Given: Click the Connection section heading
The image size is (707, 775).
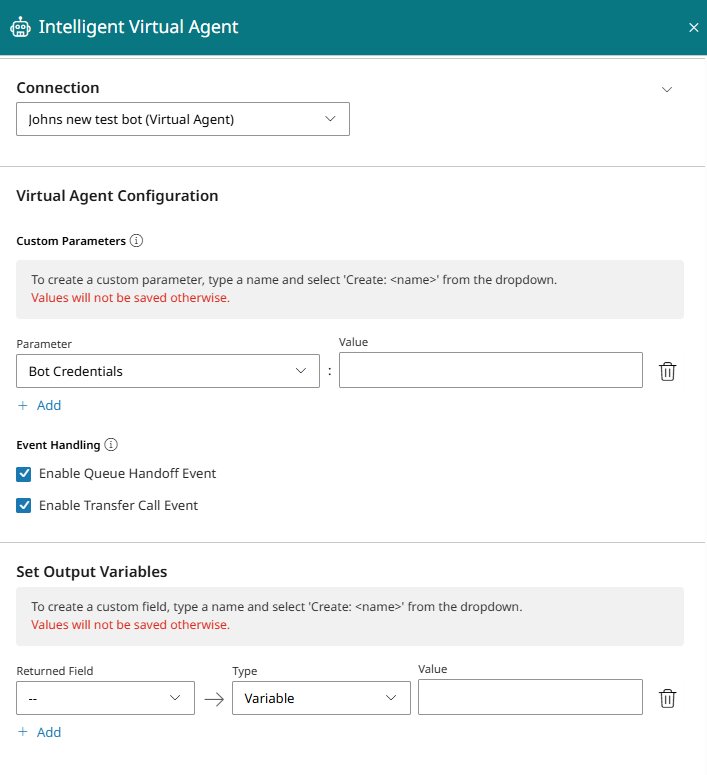Looking at the screenshot, I should (58, 87).
